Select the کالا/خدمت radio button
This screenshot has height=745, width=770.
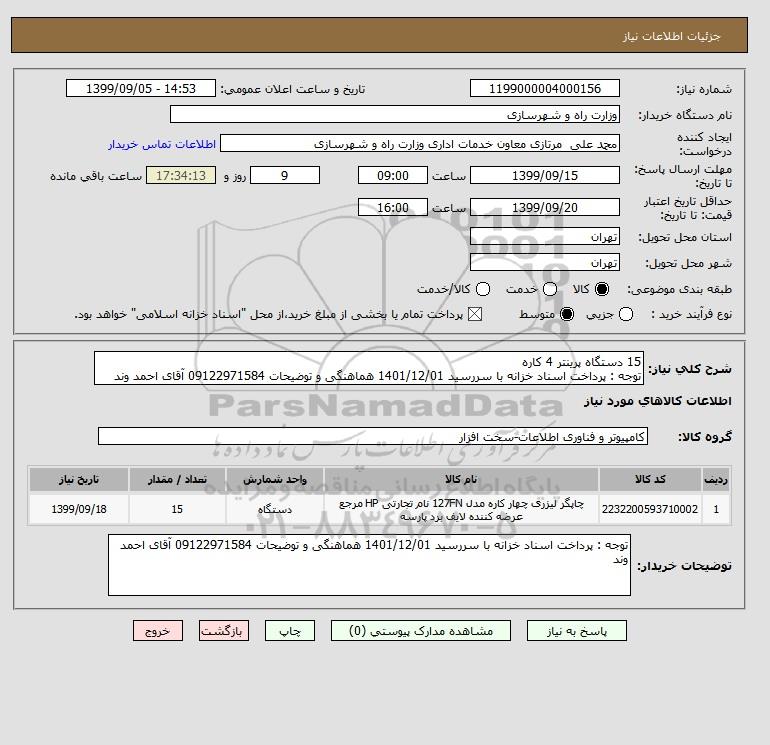pos(483,289)
